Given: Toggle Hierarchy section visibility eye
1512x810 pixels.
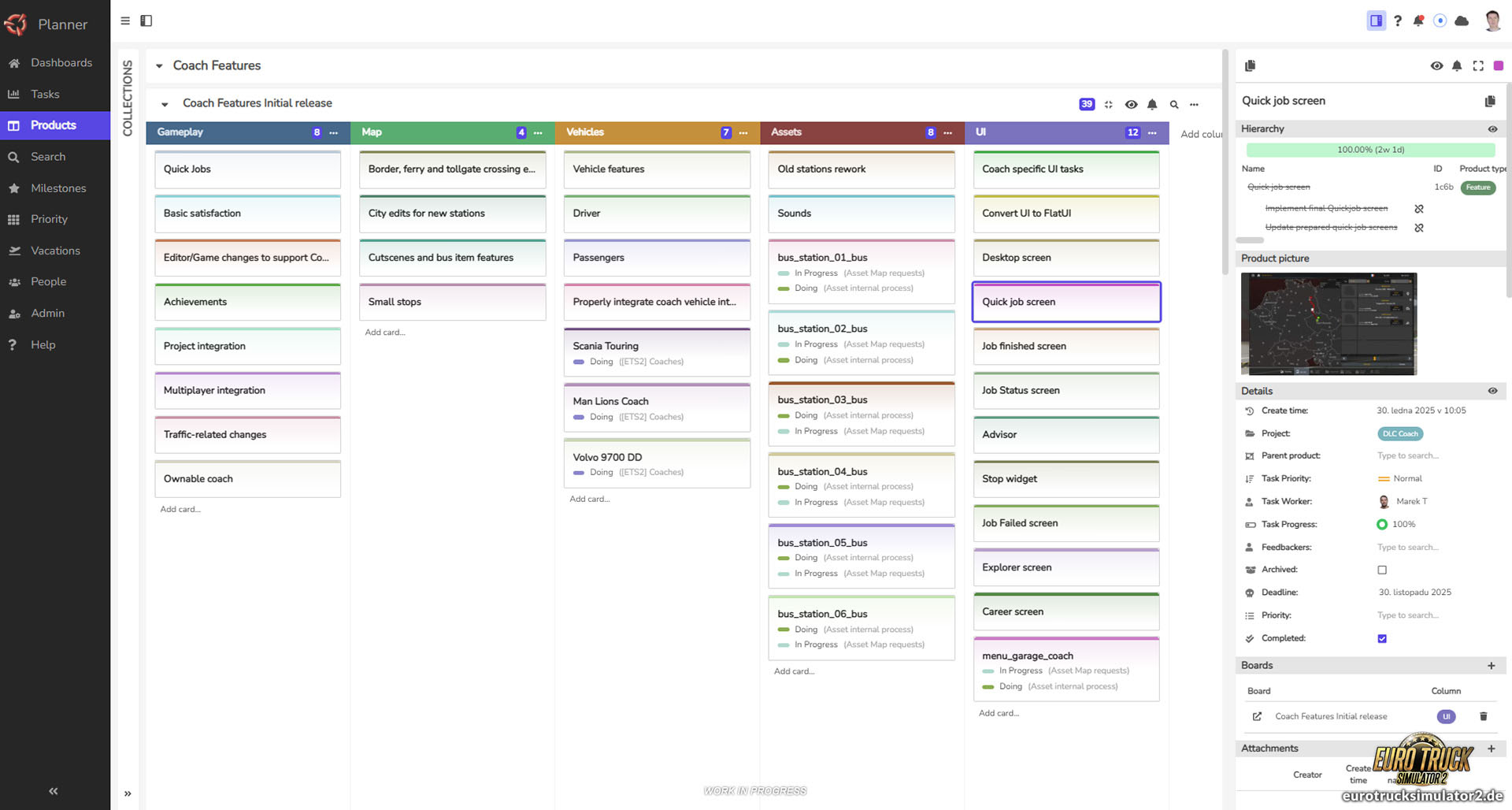Looking at the screenshot, I should 1492,129.
